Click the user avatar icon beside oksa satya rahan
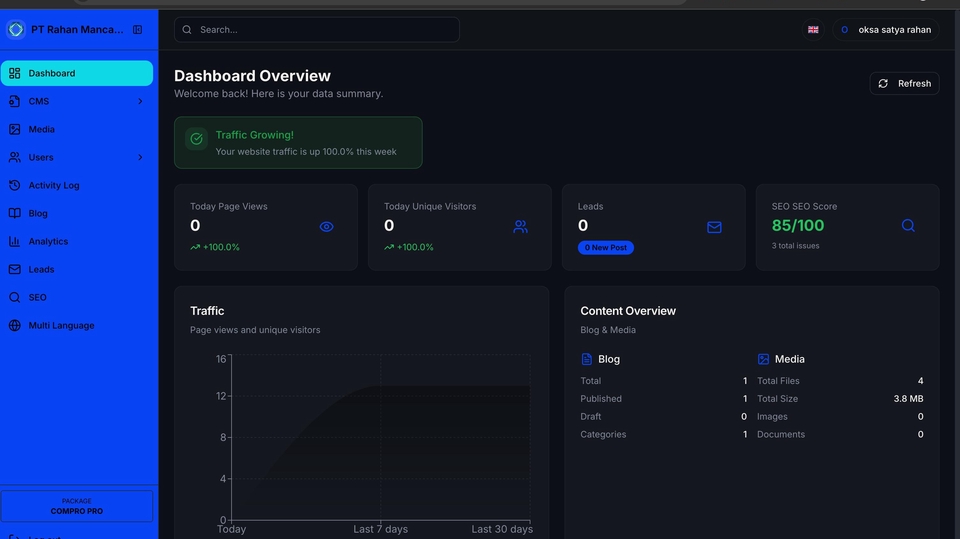This screenshot has width=960, height=539. [844, 29]
